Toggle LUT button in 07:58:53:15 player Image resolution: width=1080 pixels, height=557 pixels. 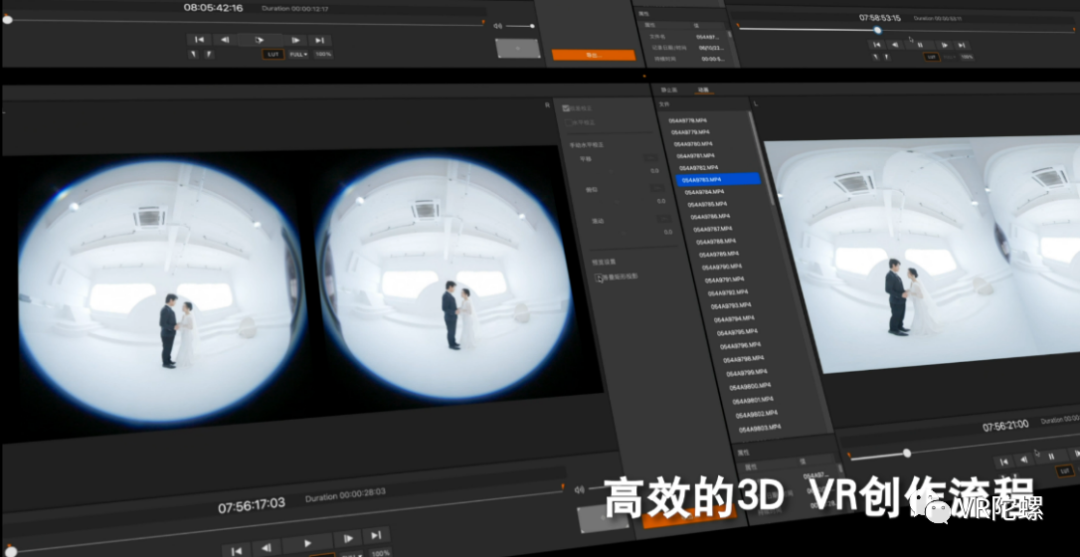coord(932,56)
